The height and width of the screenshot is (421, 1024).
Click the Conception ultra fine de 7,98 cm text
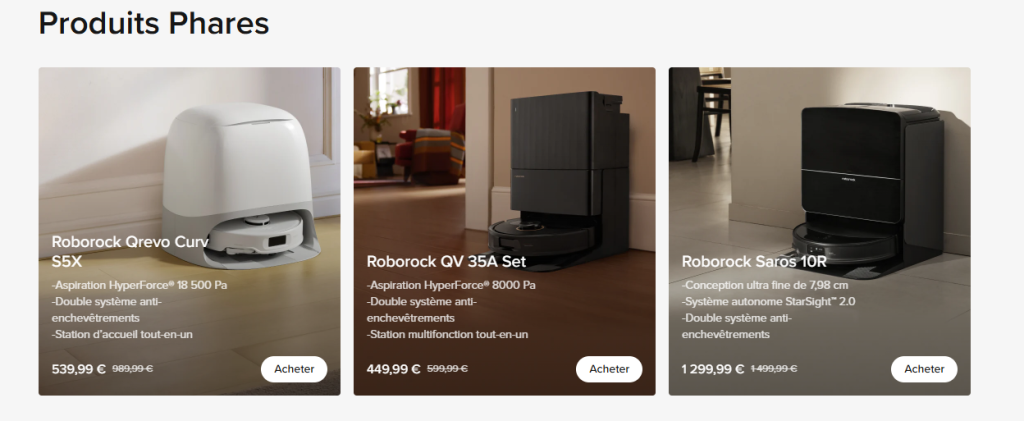765,285
